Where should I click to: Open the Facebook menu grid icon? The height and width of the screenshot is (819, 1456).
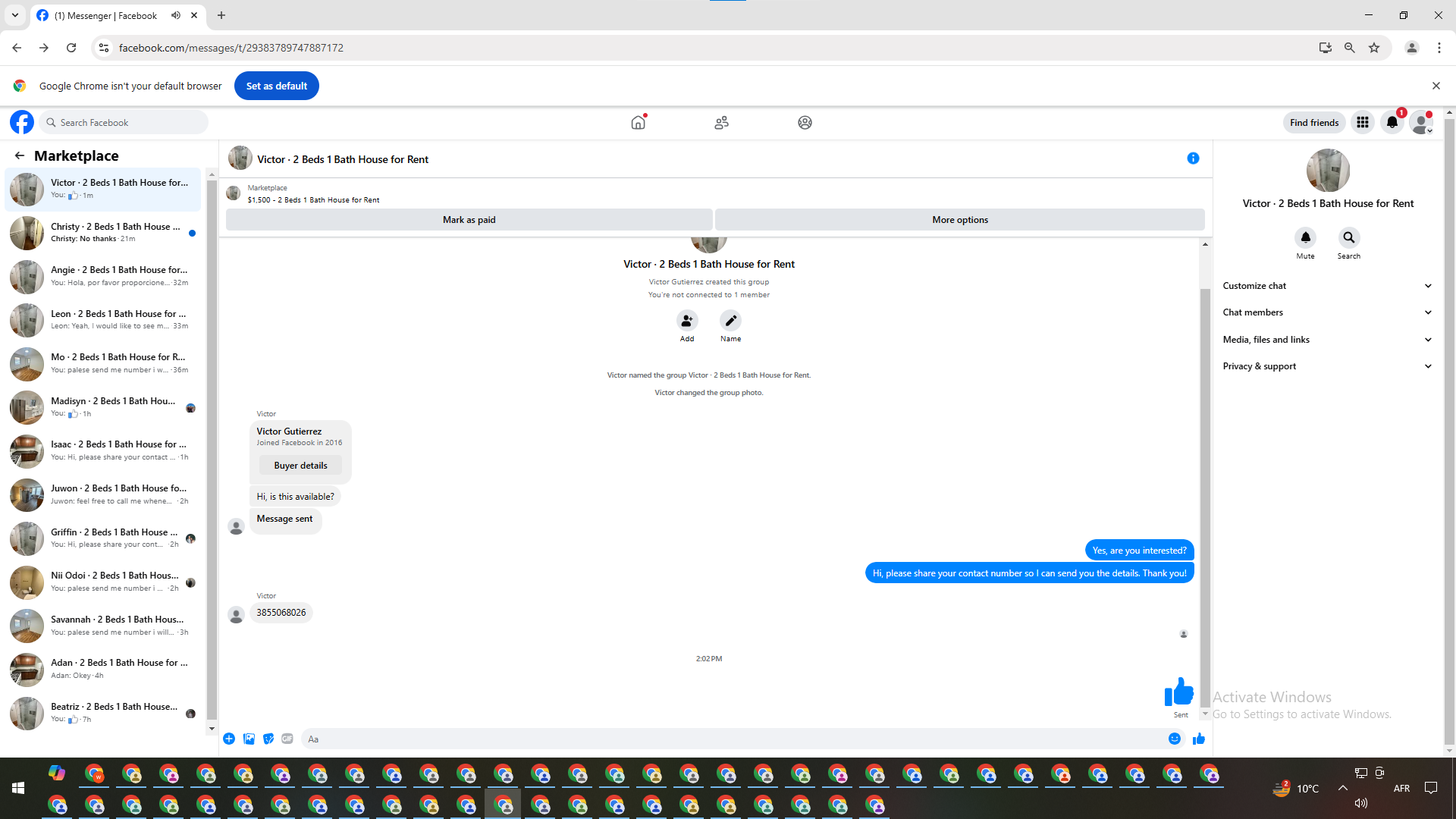pyautogui.click(x=1363, y=122)
